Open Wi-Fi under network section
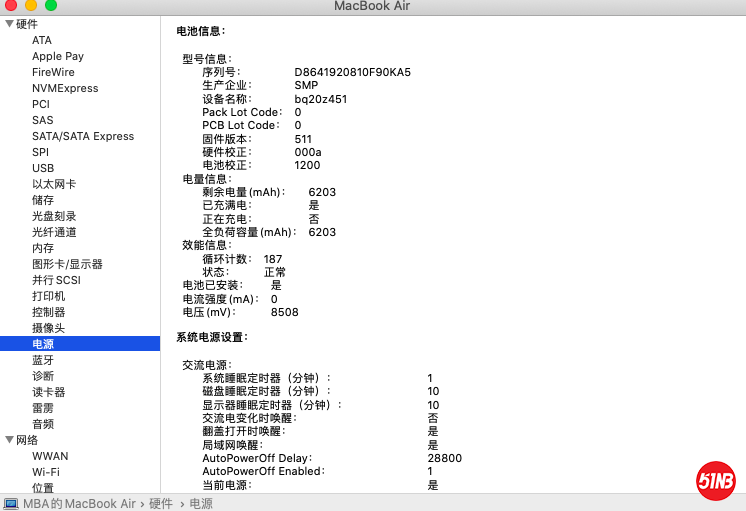 click(x=46, y=472)
